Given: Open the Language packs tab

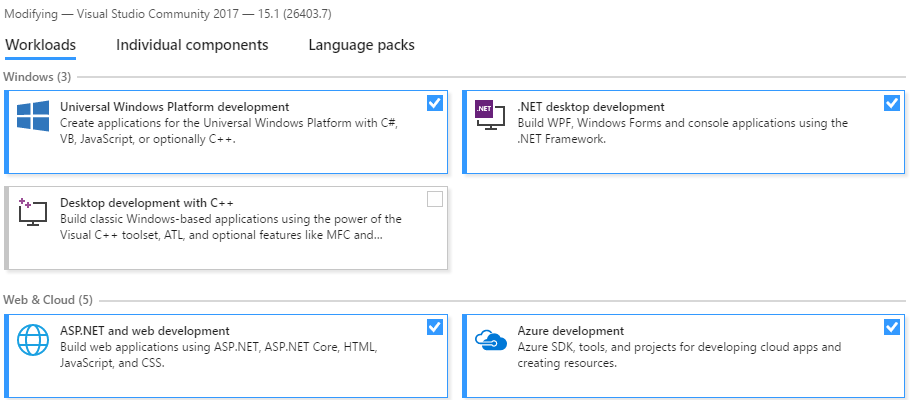Looking at the screenshot, I should [x=361, y=45].
